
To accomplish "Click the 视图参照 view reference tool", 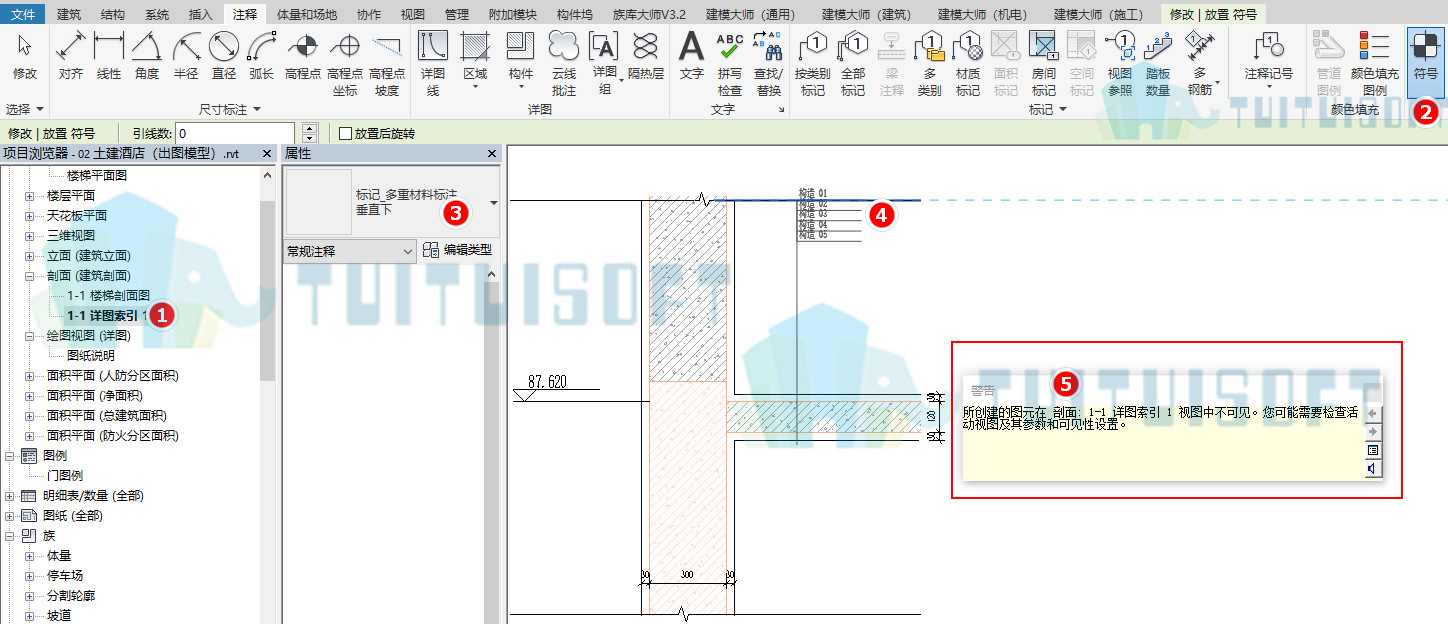I will click(x=1120, y=63).
